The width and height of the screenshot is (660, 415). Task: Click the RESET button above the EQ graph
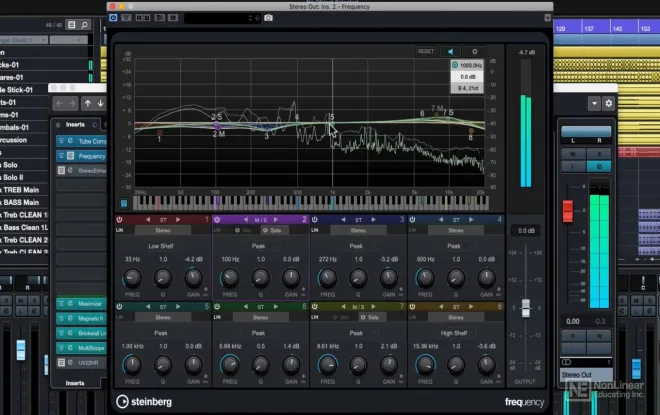[x=426, y=51]
